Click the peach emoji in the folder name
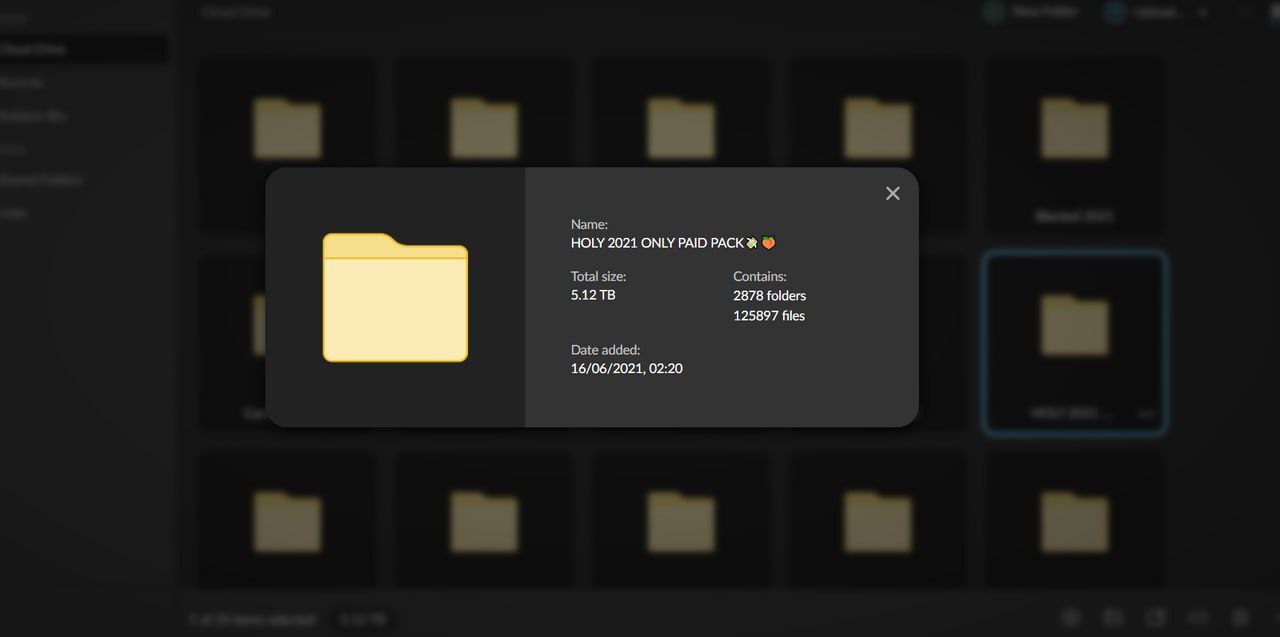This screenshot has width=1280, height=637. point(769,243)
